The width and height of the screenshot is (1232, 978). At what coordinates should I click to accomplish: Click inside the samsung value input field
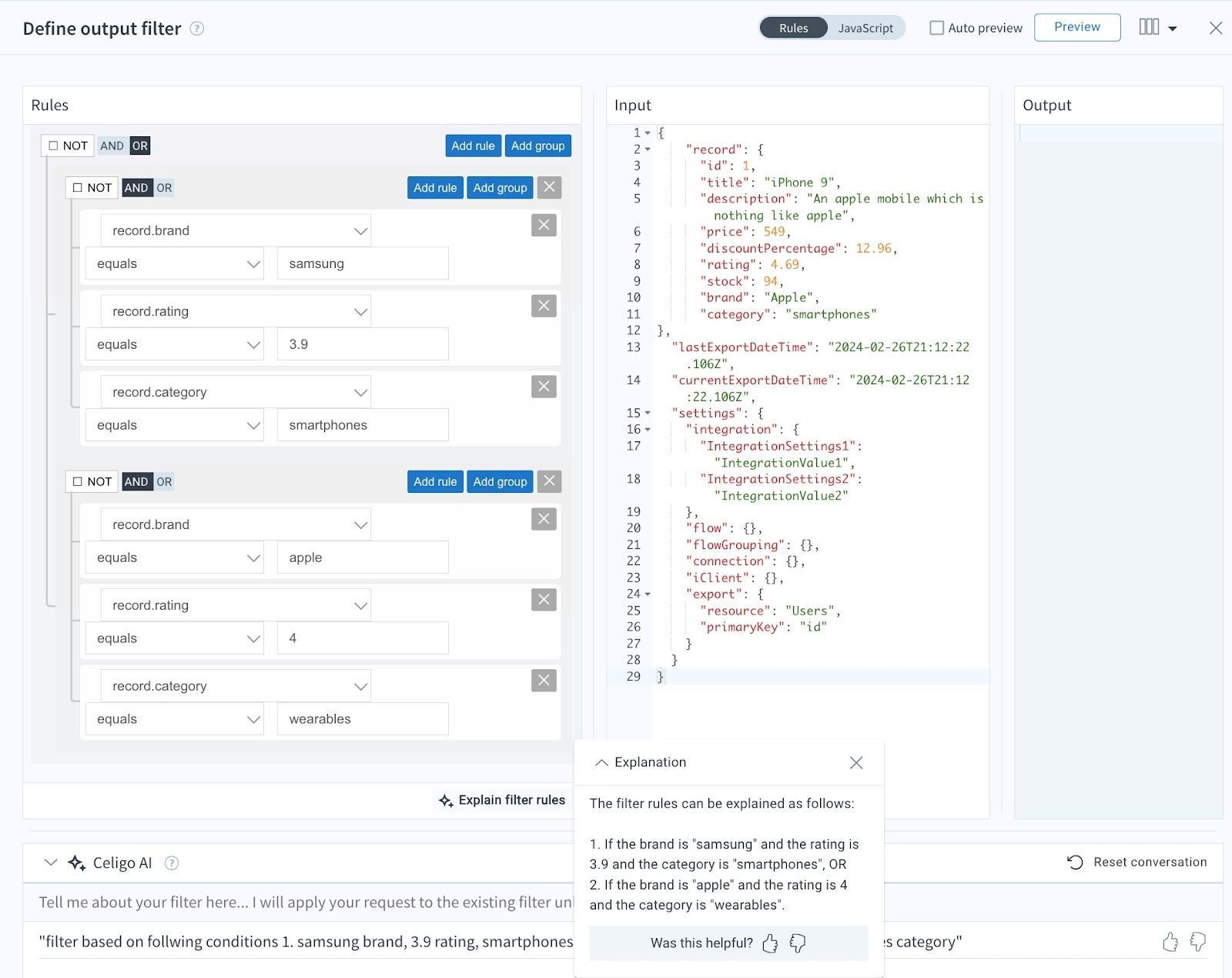362,263
